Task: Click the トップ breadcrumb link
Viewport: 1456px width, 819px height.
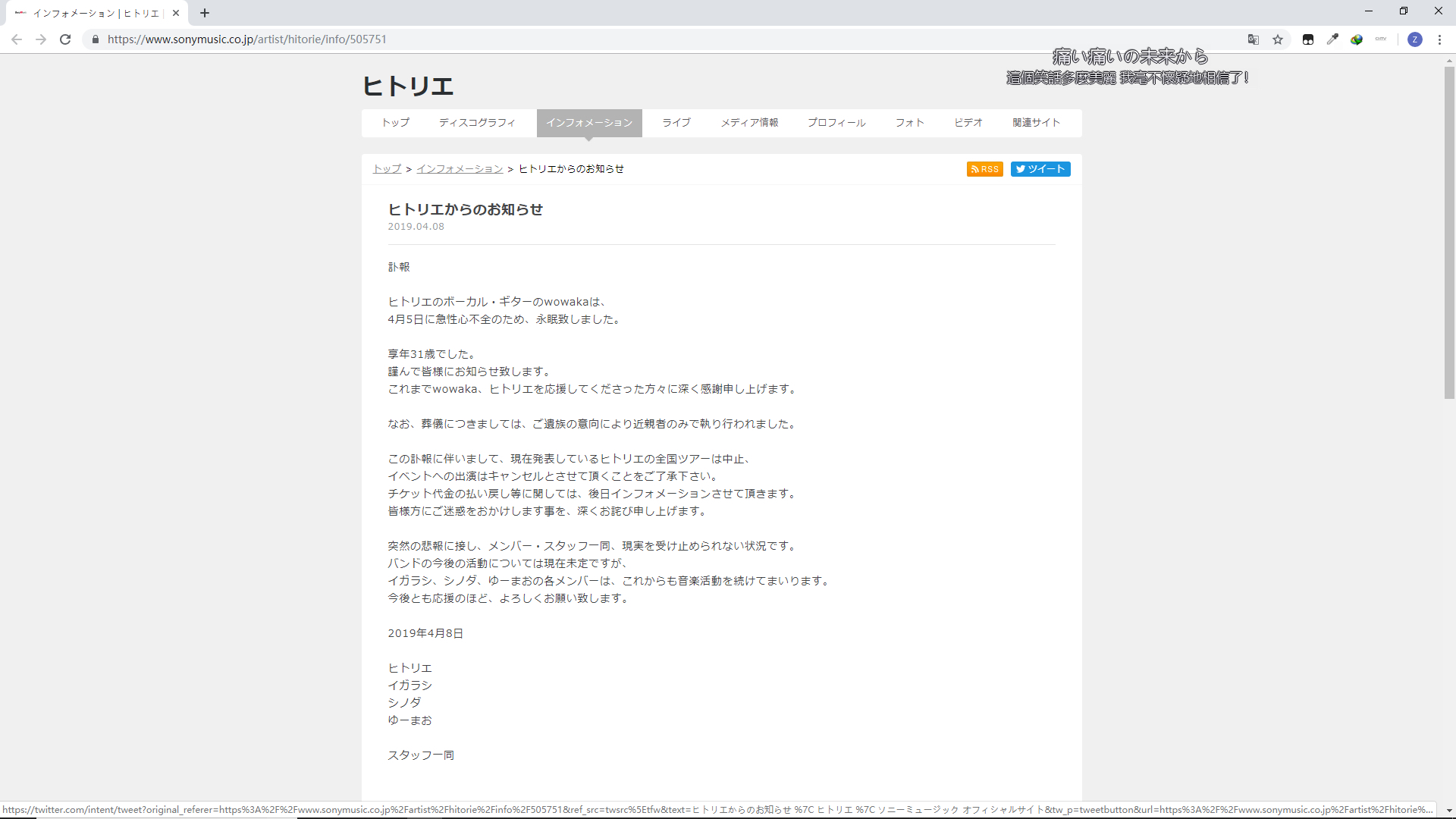Action: [x=388, y=169]
